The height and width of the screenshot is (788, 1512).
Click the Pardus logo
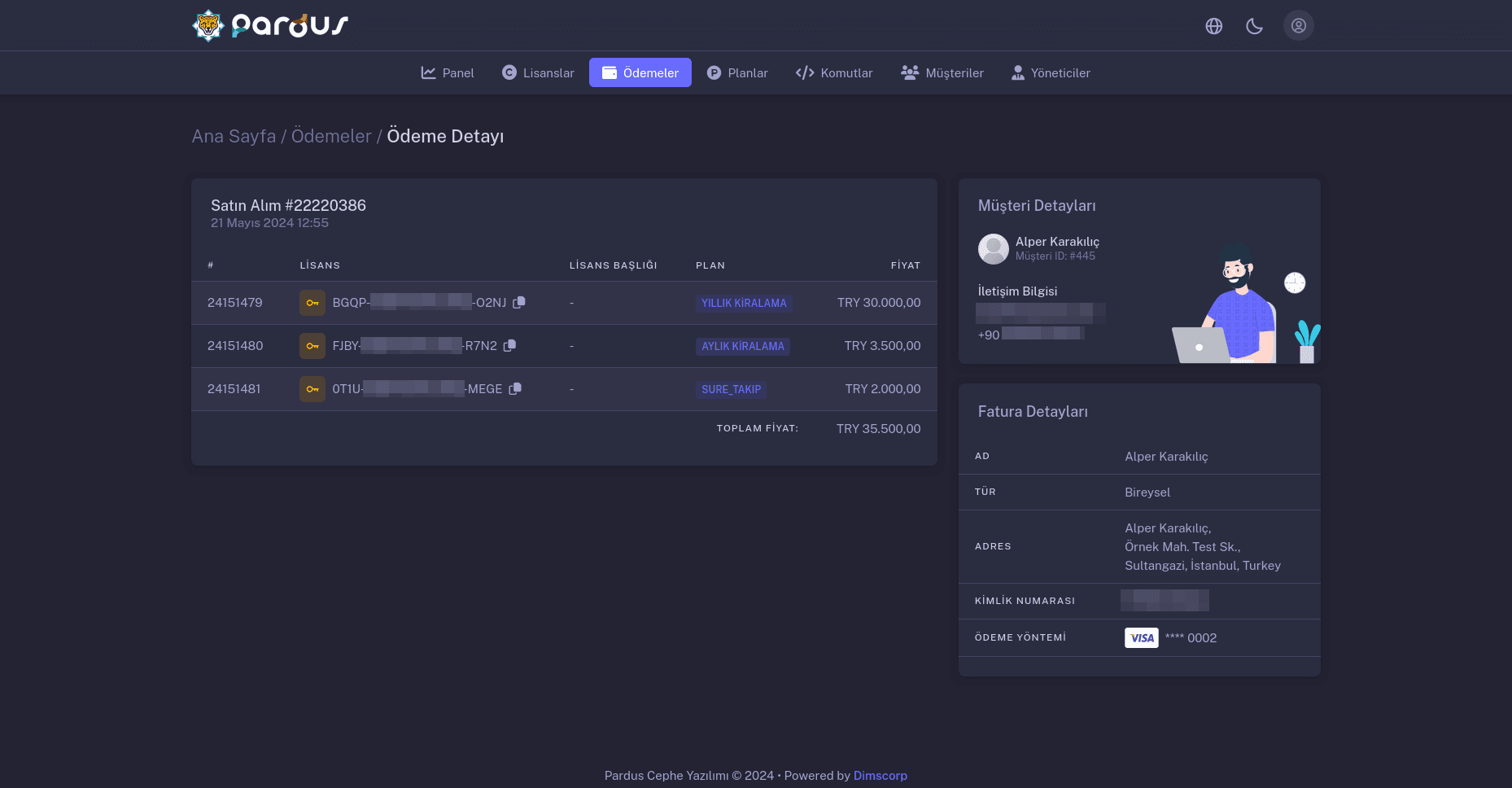pos(270,25)
